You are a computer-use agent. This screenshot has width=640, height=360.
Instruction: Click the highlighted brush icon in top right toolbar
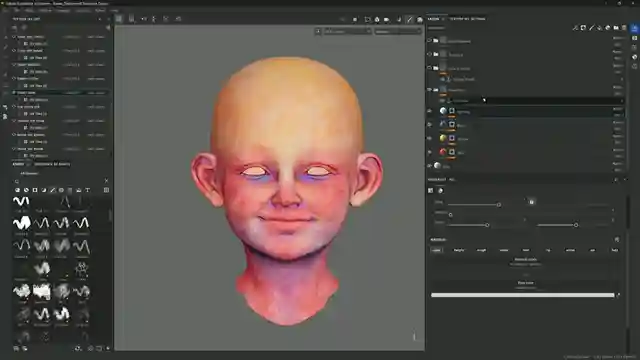pos(409,19)
